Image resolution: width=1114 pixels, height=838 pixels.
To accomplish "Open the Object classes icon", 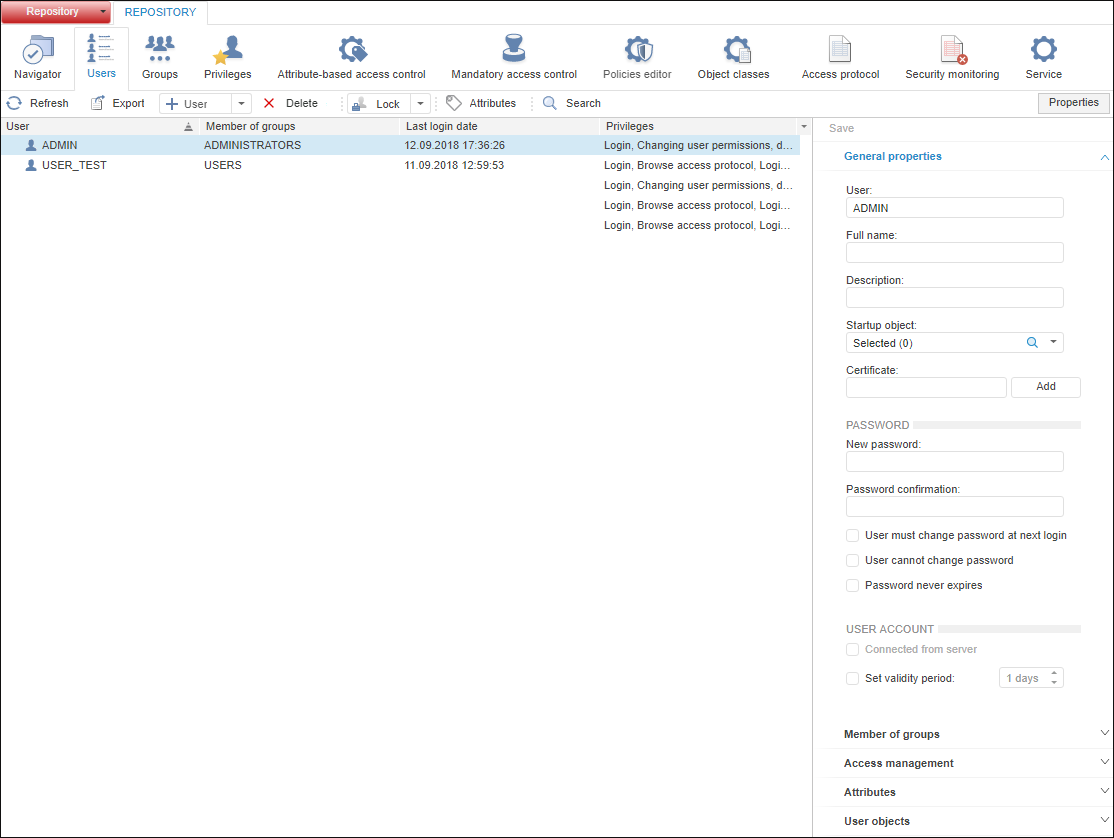I will tap(734, 50).
